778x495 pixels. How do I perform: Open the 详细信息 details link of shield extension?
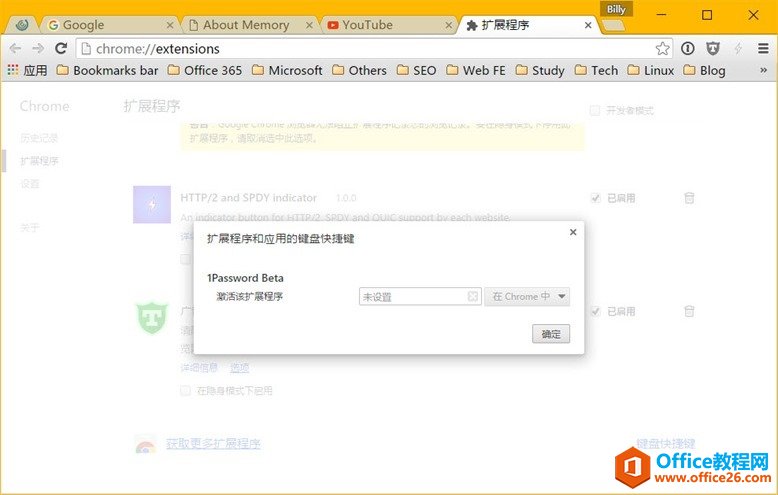tap(199, 368)
